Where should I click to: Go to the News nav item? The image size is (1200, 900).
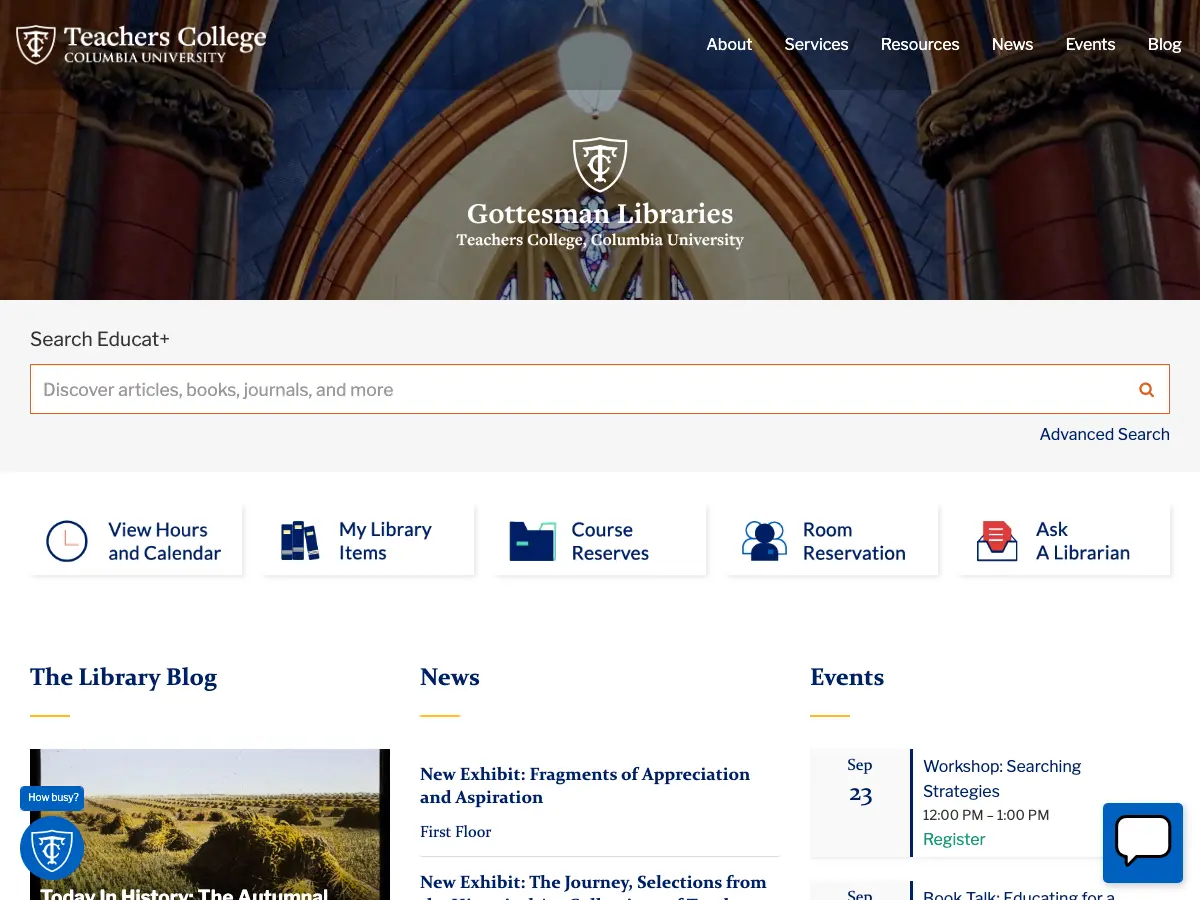tap(1012, 44)
